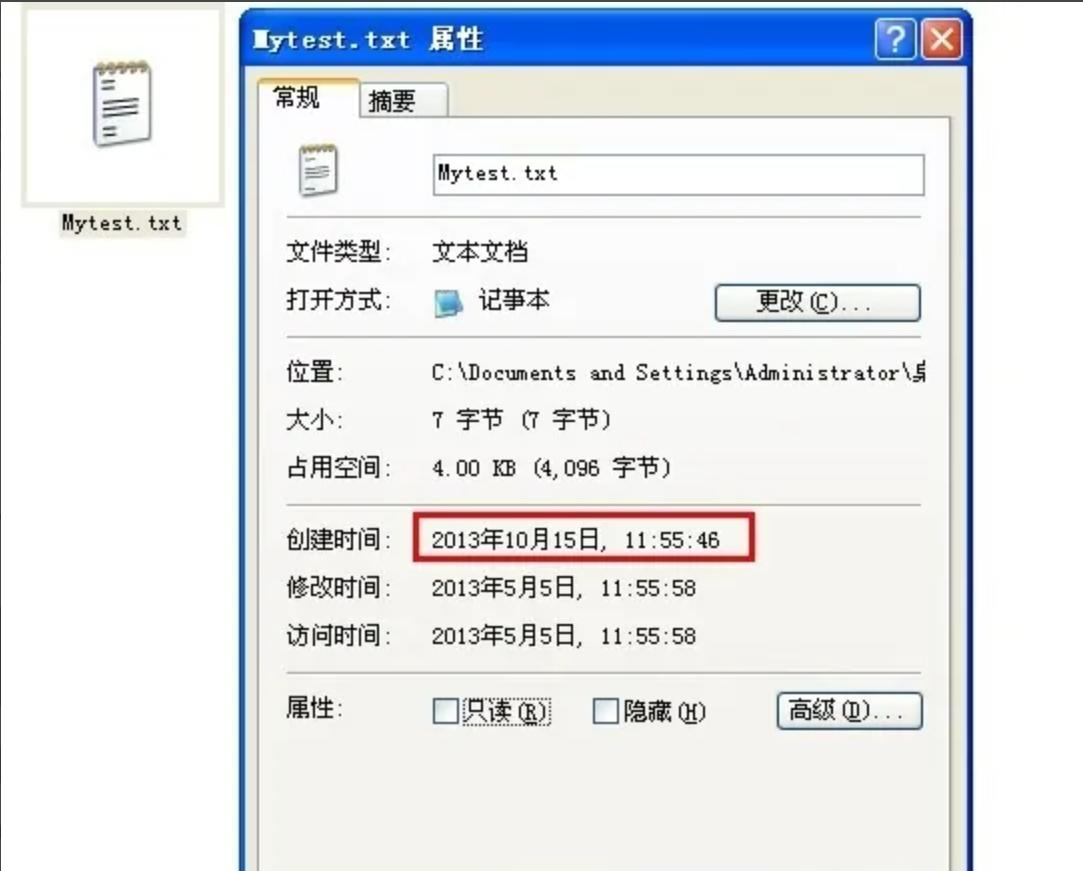Click the 记事本 application icon
This screenshot has width=1083, height=871.
(x=448, y=303)
